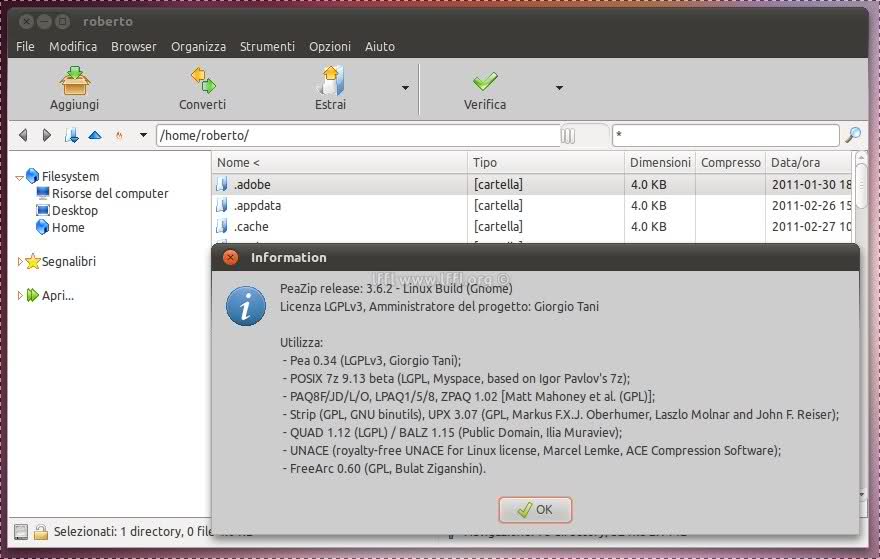The width and height of the screenshot is (880, 559).
Task: Go back with the left arrow icon
Action: [x=23, y=135]
